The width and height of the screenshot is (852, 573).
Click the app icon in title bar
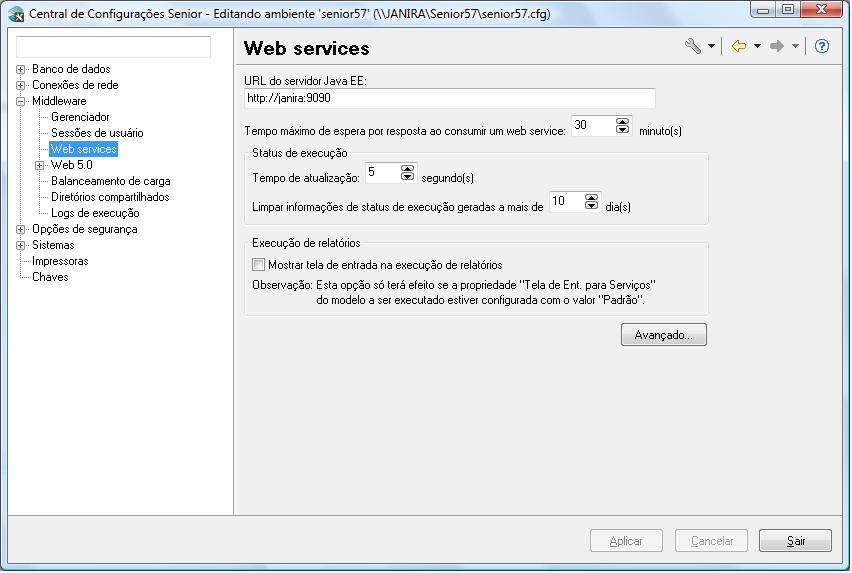click(x=16, y=14)
